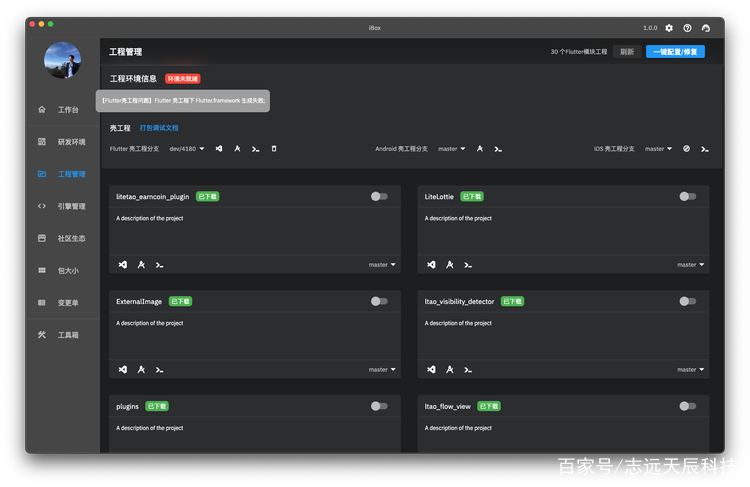Go to 引擎管理 in sidebar
Image resolution: width=750 pixels, height=487 pixels.
pyautogui.click(x=62, y=206)
